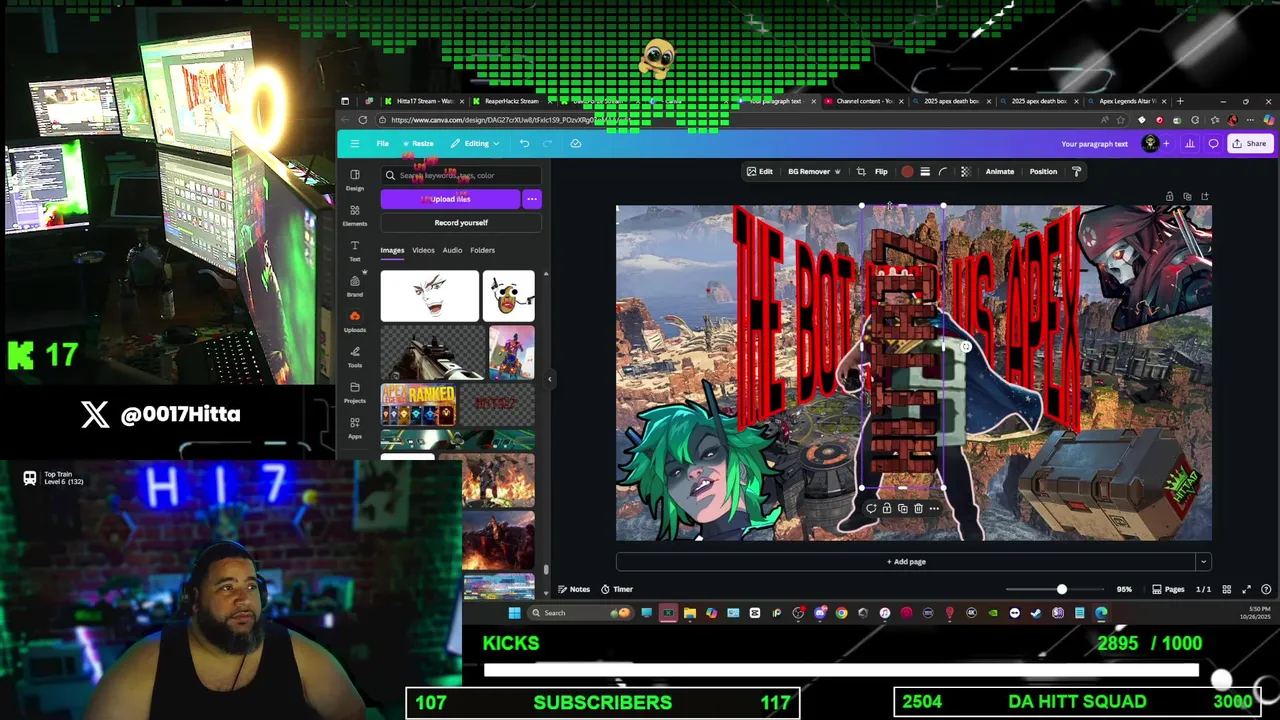Collapse the side panel arrow
This screenshot has width=1280, height=720.
(x=549, y=378)
